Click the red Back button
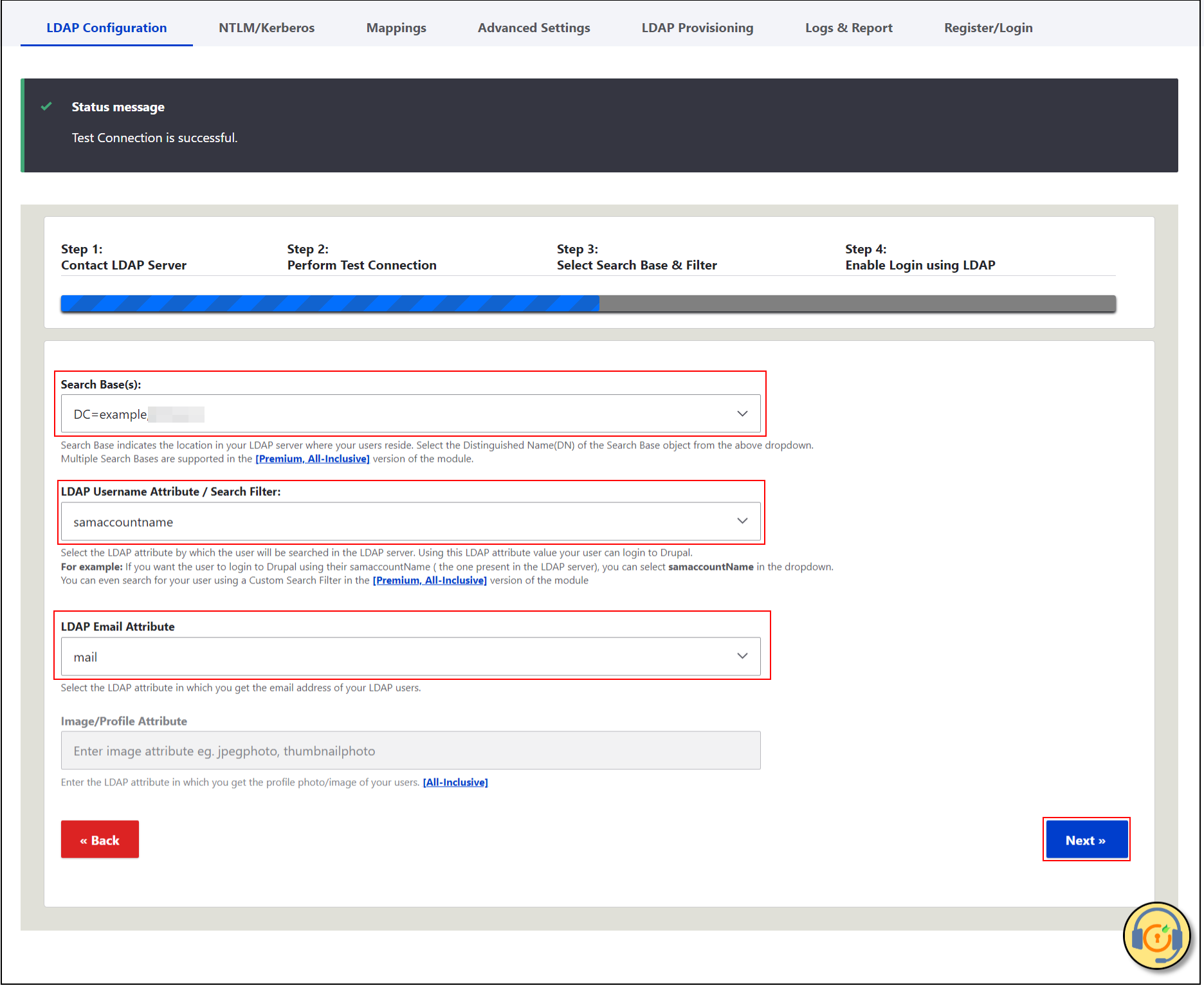The image size is (1204, 988). (x=100, y=840)
